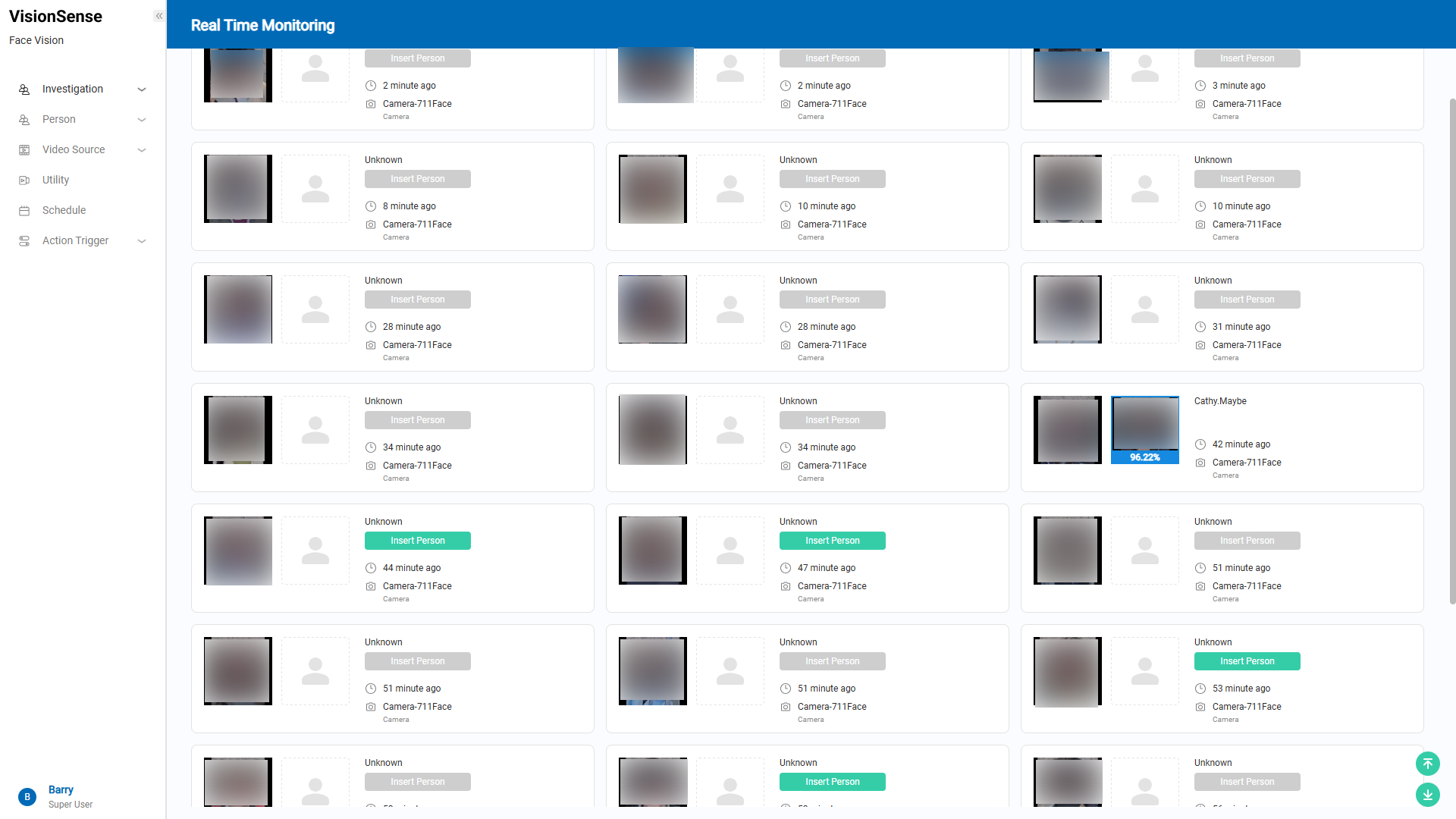Open the Schedule menu item
Image resolution: width=1456 pixels, height=819 pixels.
[x=64, y=210]
